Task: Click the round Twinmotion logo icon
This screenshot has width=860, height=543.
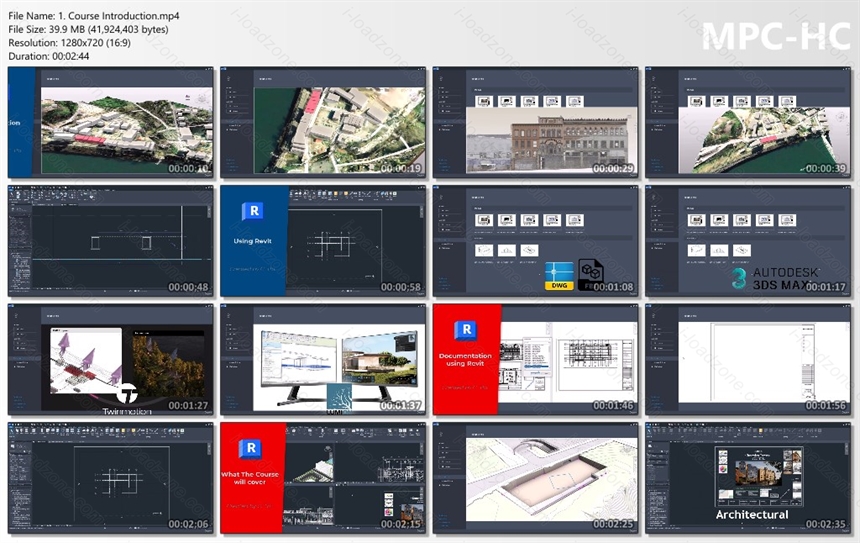Action: (127, 394)
